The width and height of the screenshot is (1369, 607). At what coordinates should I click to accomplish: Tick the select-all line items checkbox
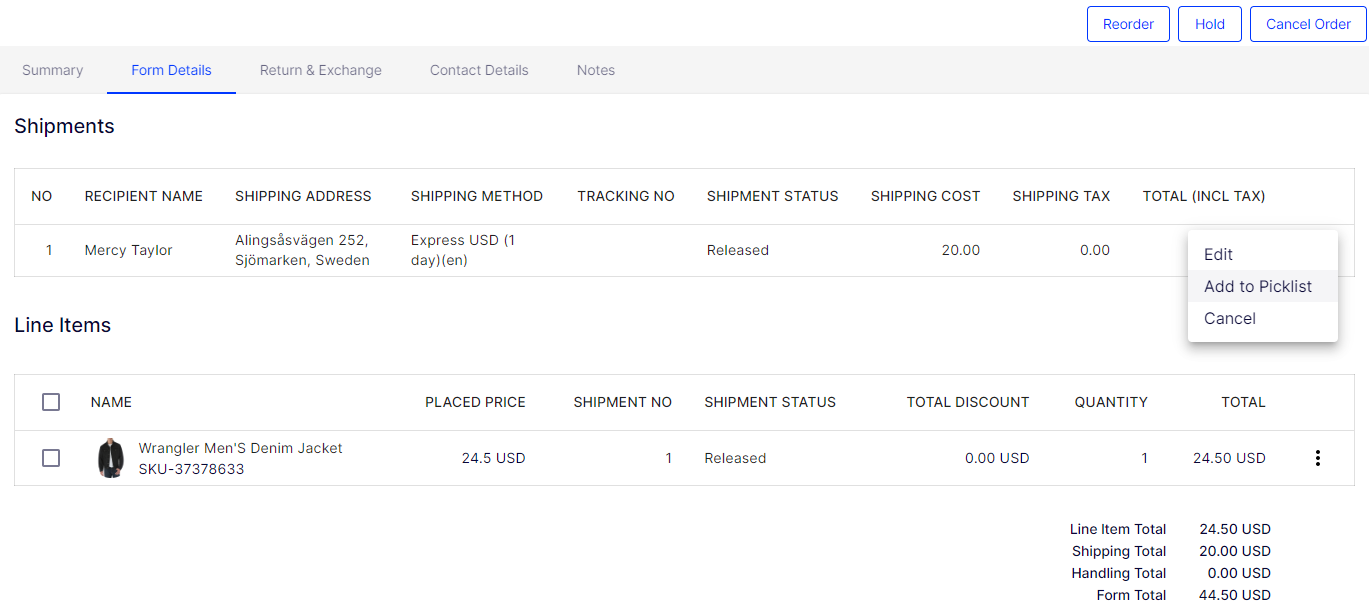click(51, 402)
